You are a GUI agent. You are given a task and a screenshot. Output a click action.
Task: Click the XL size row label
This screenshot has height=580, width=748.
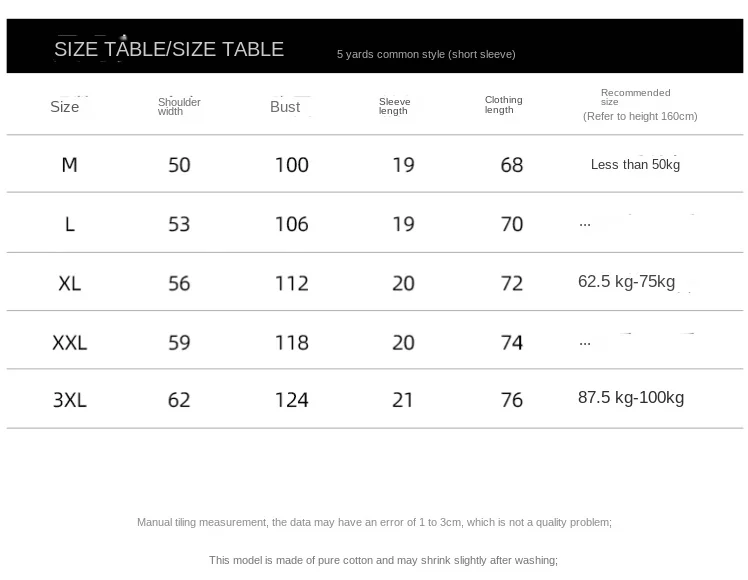[x=69, y=283]
